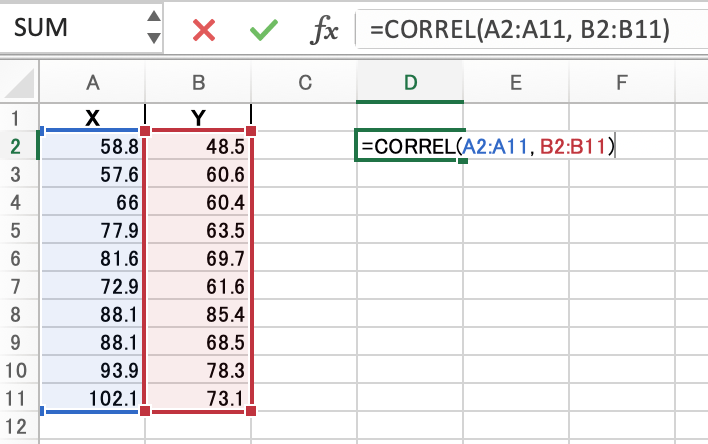Select column C header
The width and height of the screenshot is (708, 444).
(304, 83)
